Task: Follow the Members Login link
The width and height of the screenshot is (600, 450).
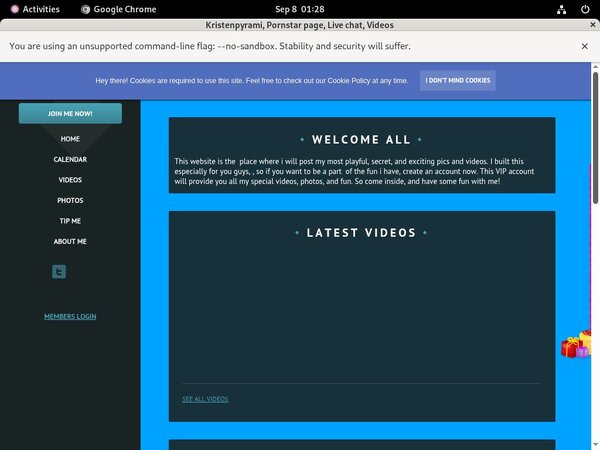Action: (x=70, y=316)
